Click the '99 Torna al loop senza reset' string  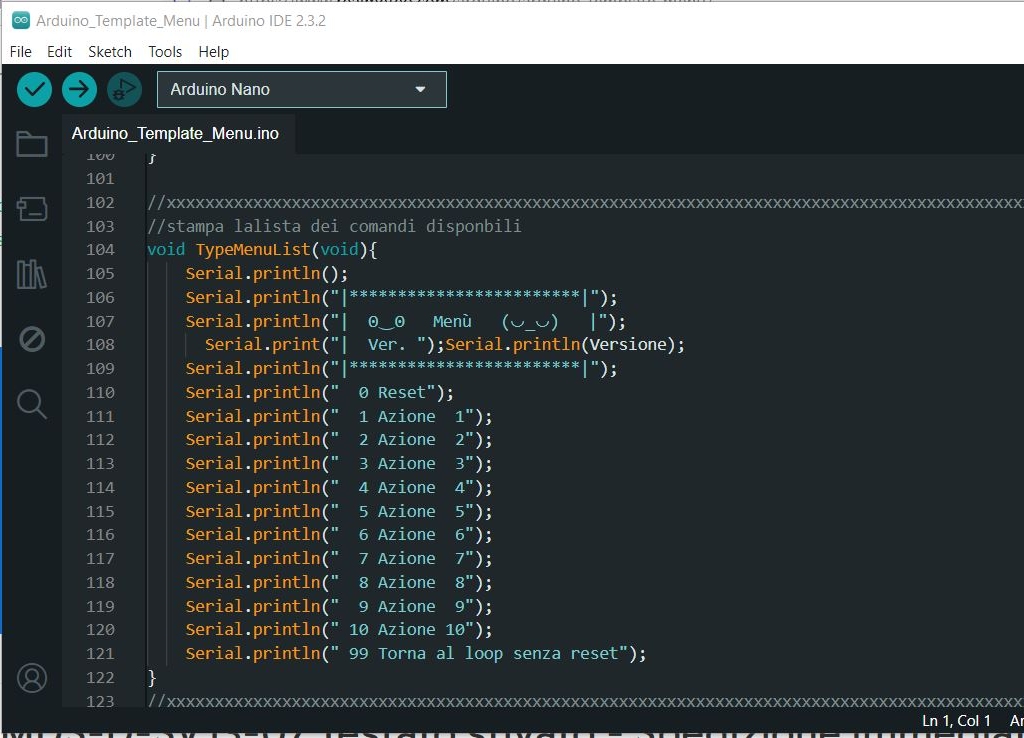(x=483, y=654)
